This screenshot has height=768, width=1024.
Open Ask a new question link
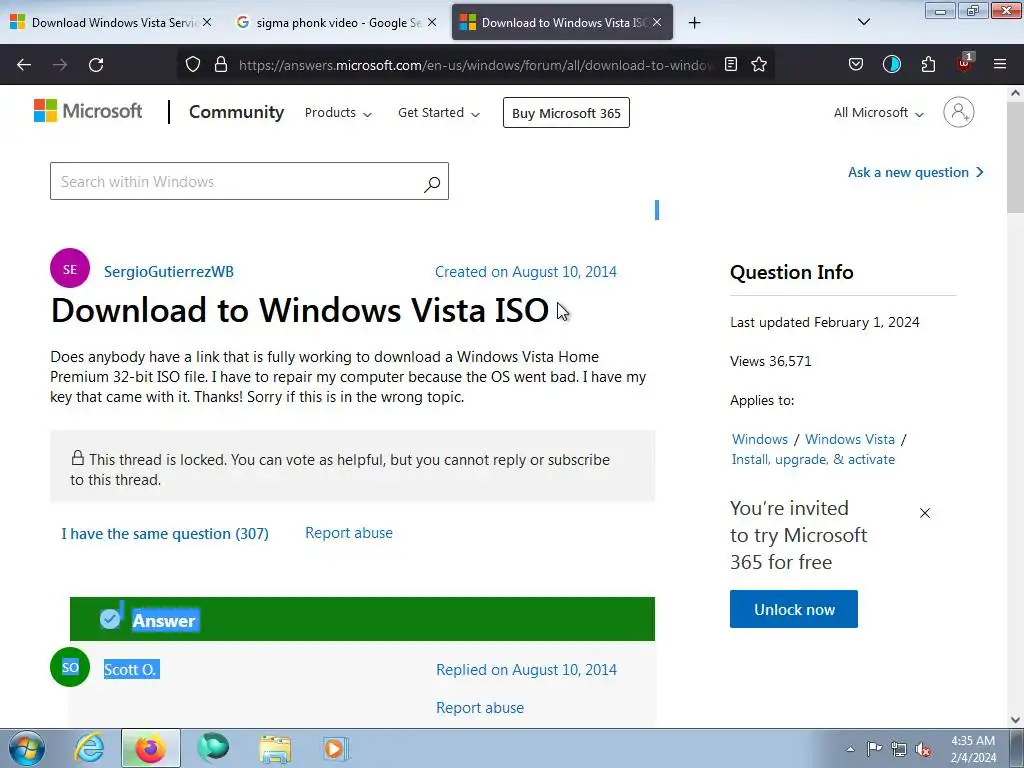tap(916, 172)
